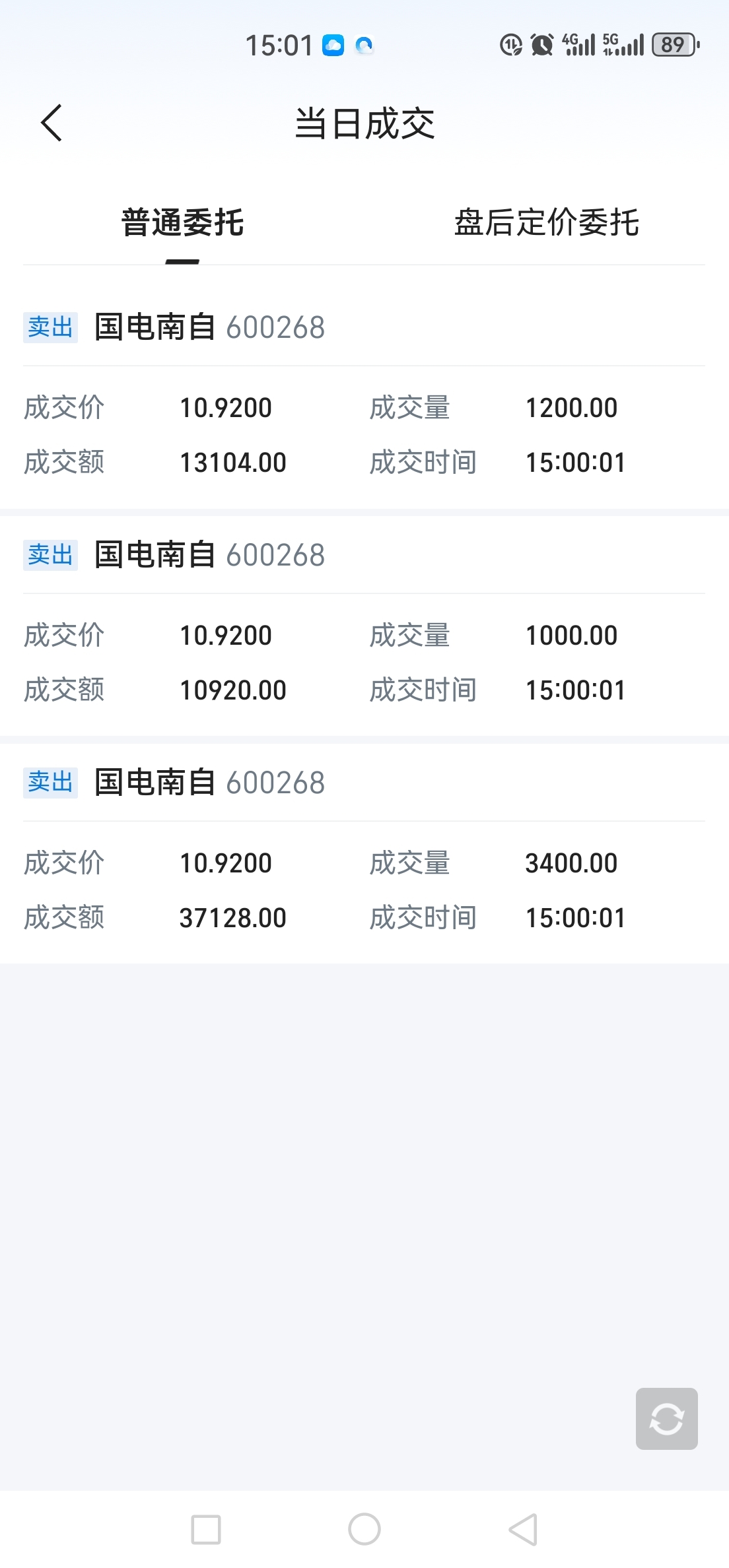729x1568 pixels.
Task: Select the 13104.00 成交额 value
Action: [x=233, y=463]
